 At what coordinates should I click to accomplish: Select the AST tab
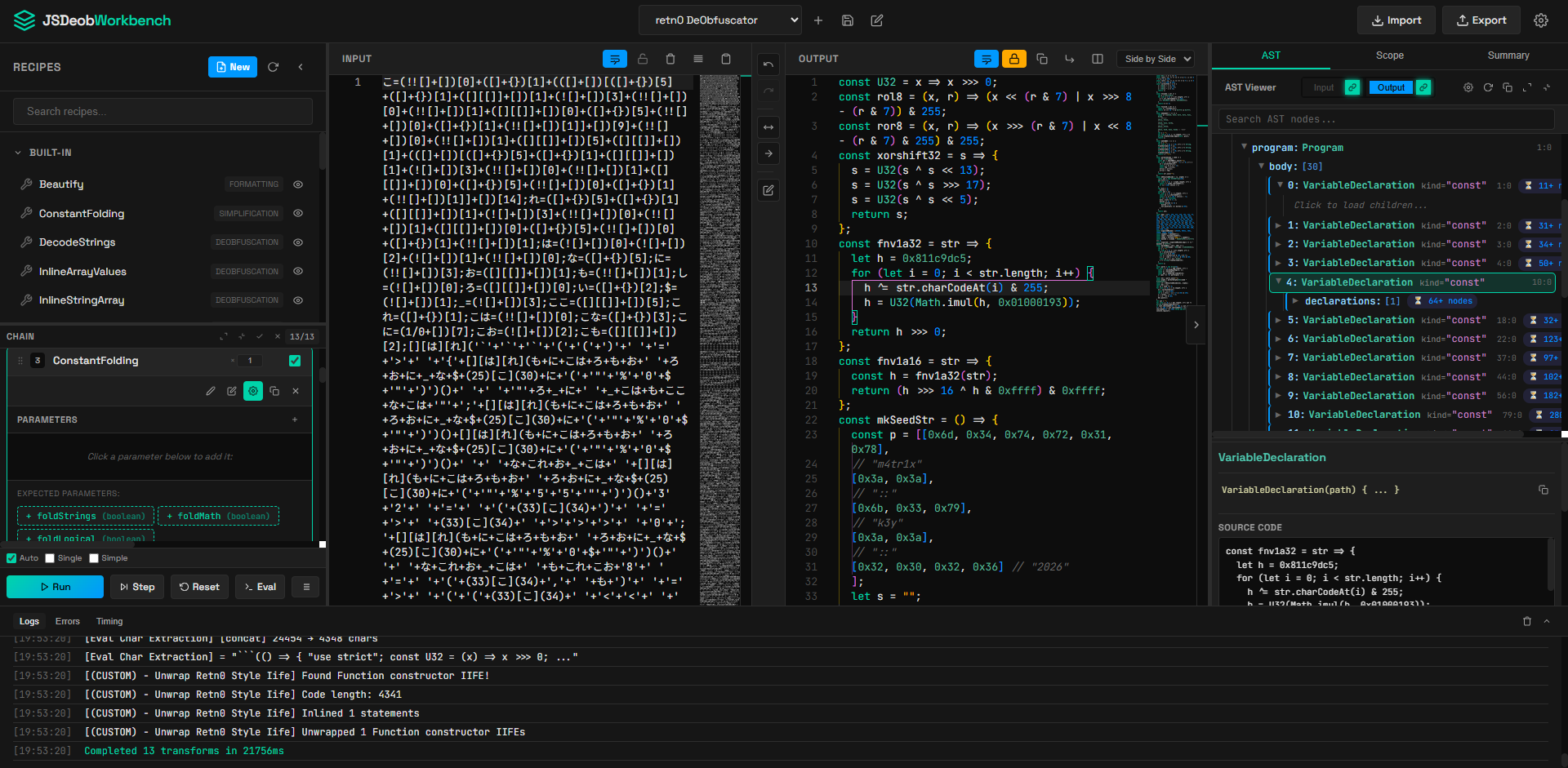[x=1271, y=55]
